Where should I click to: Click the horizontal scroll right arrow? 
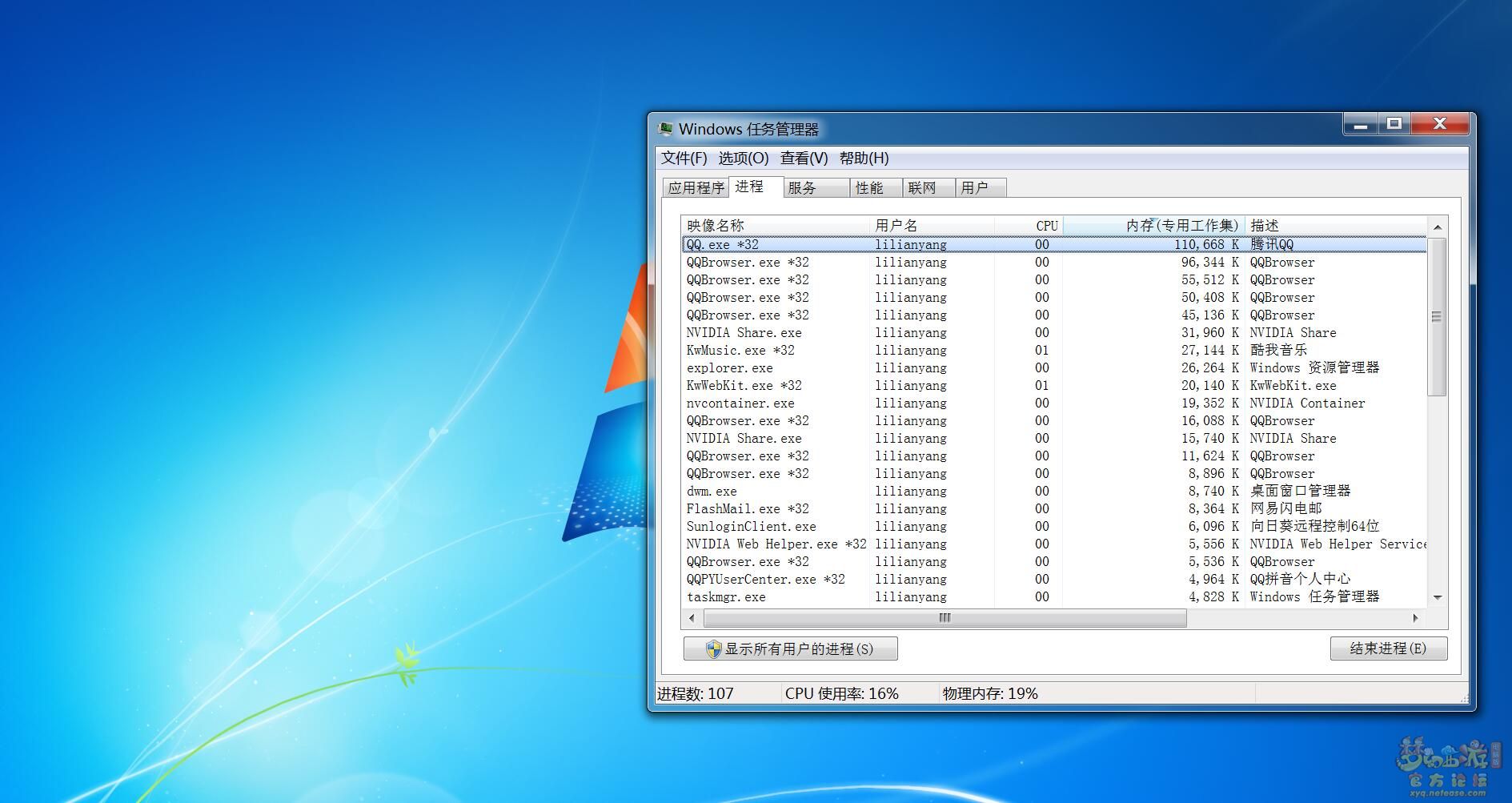click(x=1416, y=618)
